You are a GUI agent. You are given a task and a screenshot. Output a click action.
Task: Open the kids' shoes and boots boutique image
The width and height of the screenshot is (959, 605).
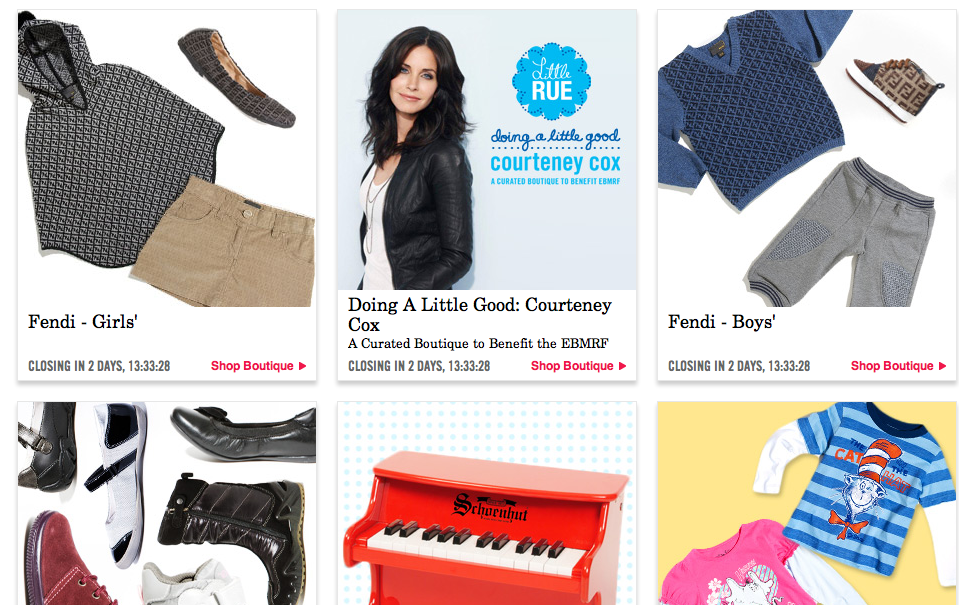(167, 503)
